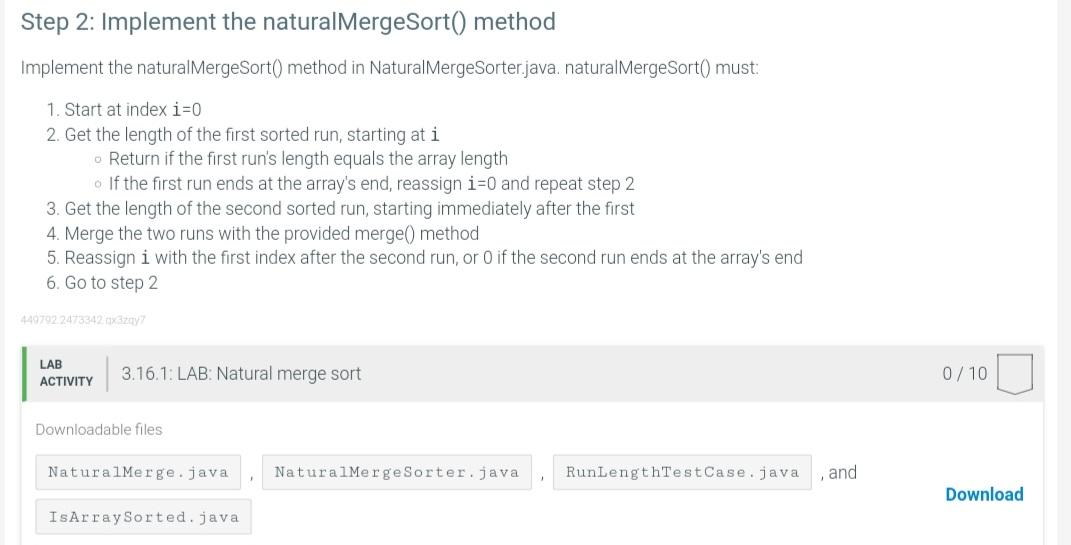This screenshot has height=545, width=1071.
Task: Click the bullet 'Return if the first run's length'
Action: (x=308, y=158)
